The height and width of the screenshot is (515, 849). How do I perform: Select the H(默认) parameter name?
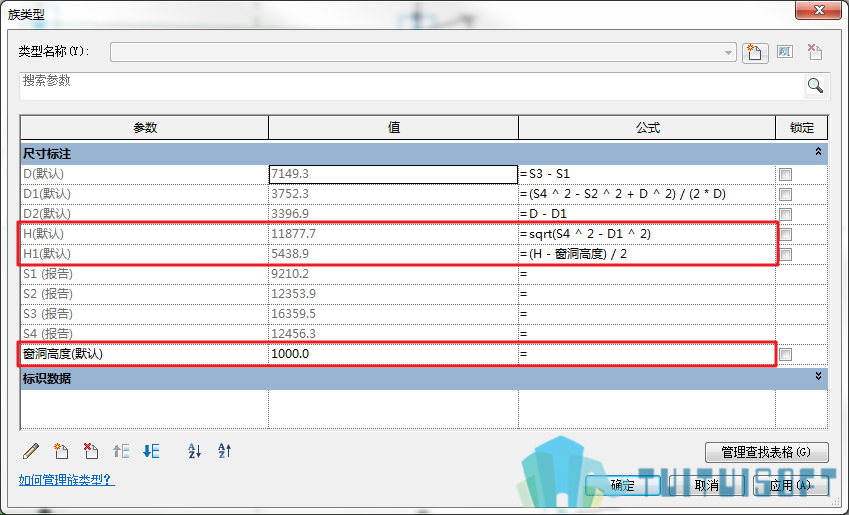[43, 234]
